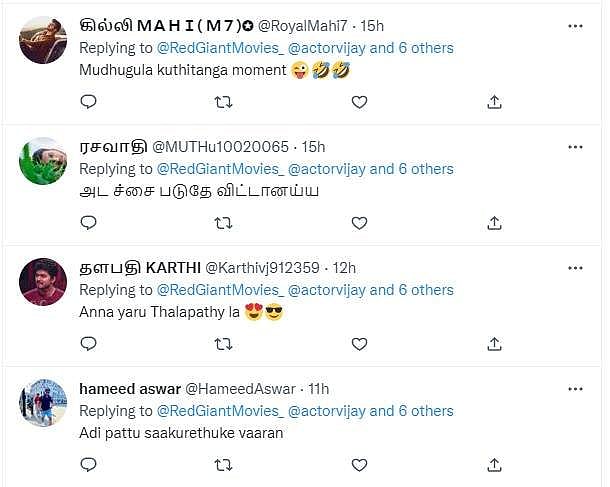Open more options for RoyalMahi7's tweet

[575, 26]
